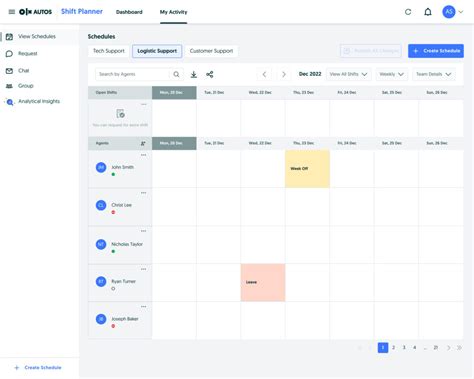Viewport: 474px width, 379px height.
Task: Click the refresh icon in header
Action: 408,12
